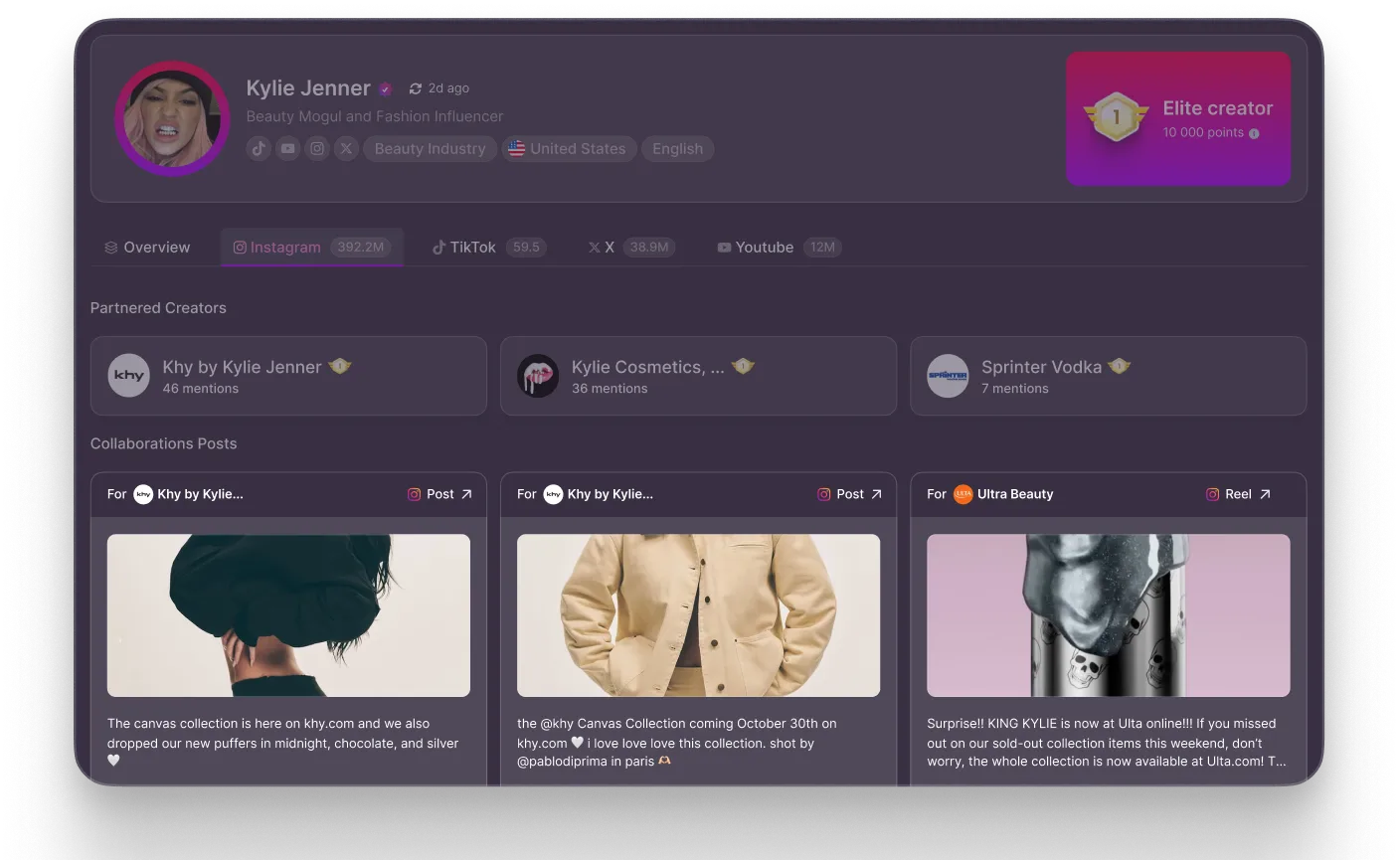
Task: Click caption starting 'Surprise!! KING KYLIE'
Action: pyautogui.click(x=1107, y=742)
